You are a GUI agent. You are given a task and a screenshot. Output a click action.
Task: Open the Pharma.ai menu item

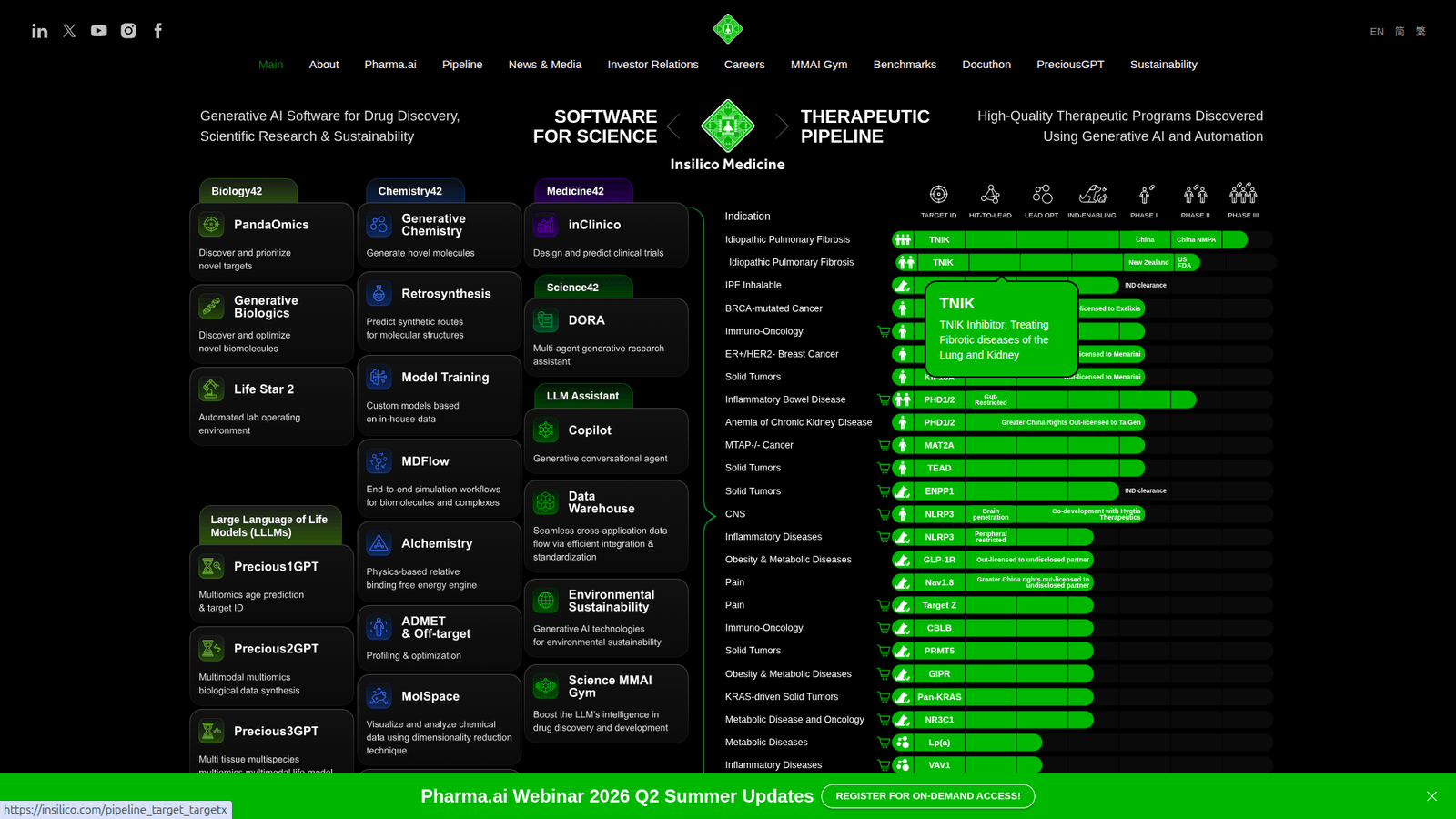[x=390, y=65]
